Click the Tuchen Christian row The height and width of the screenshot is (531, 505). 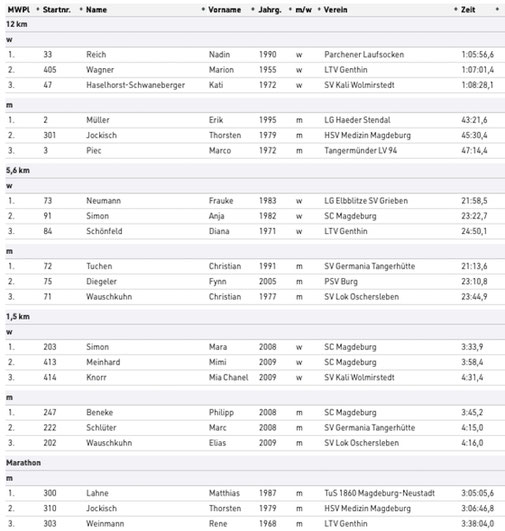(x=255, y=267)
